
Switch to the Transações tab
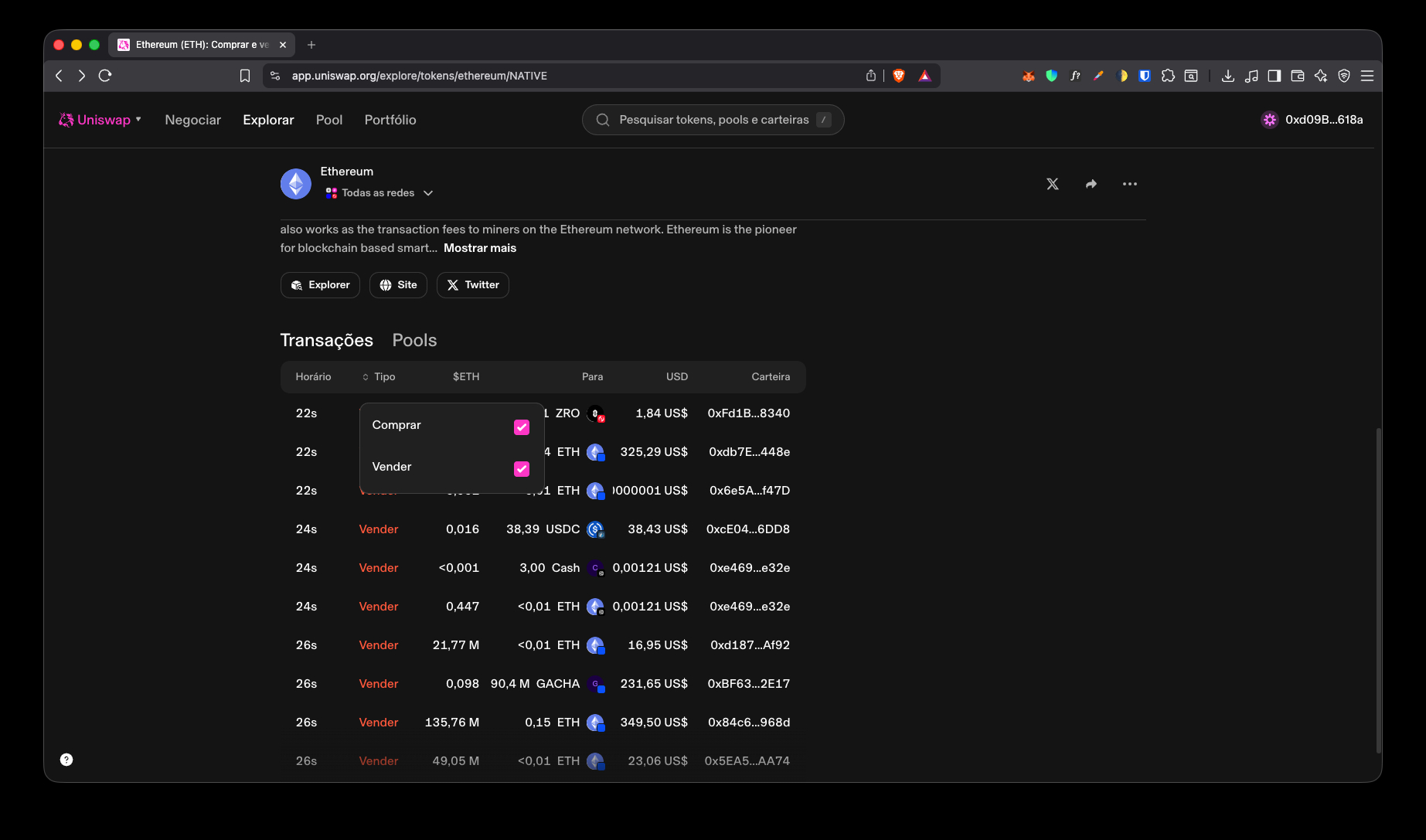(x=326, y=340)
